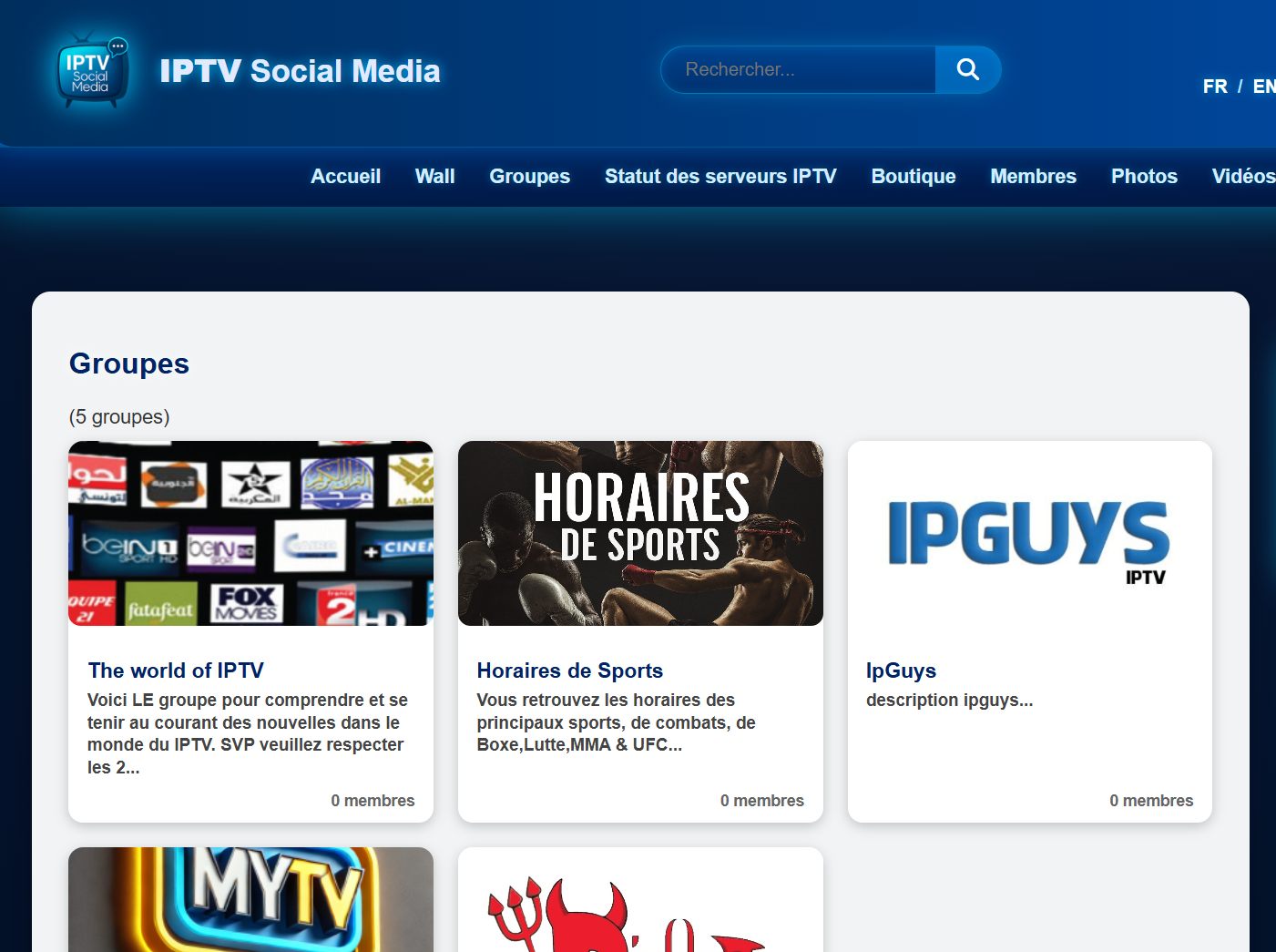Open the Horaires de Sports group
Image resolution: width=1276 pixels, height=952 pixels.
(569, 670)
